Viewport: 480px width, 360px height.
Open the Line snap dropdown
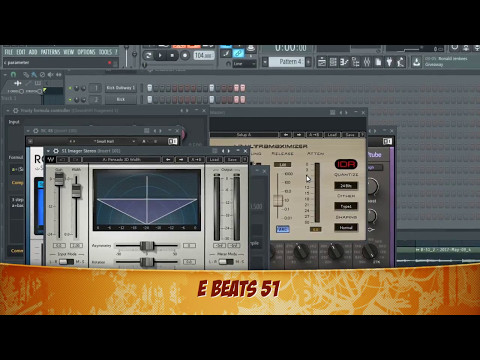pos(245,64)
